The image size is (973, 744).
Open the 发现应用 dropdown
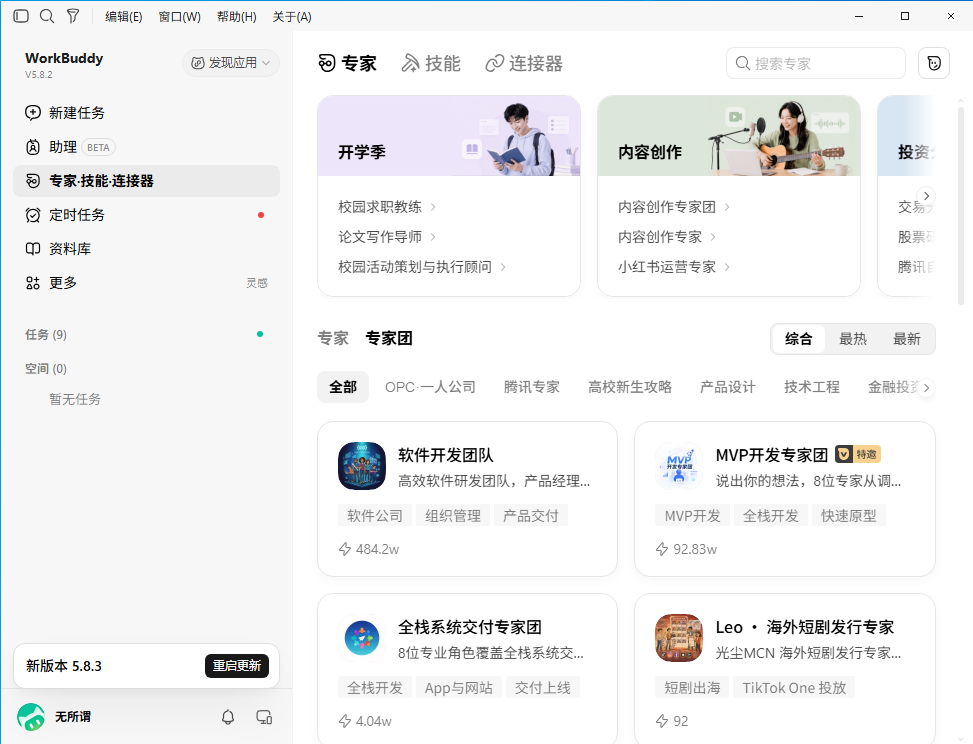pos(231,63)
